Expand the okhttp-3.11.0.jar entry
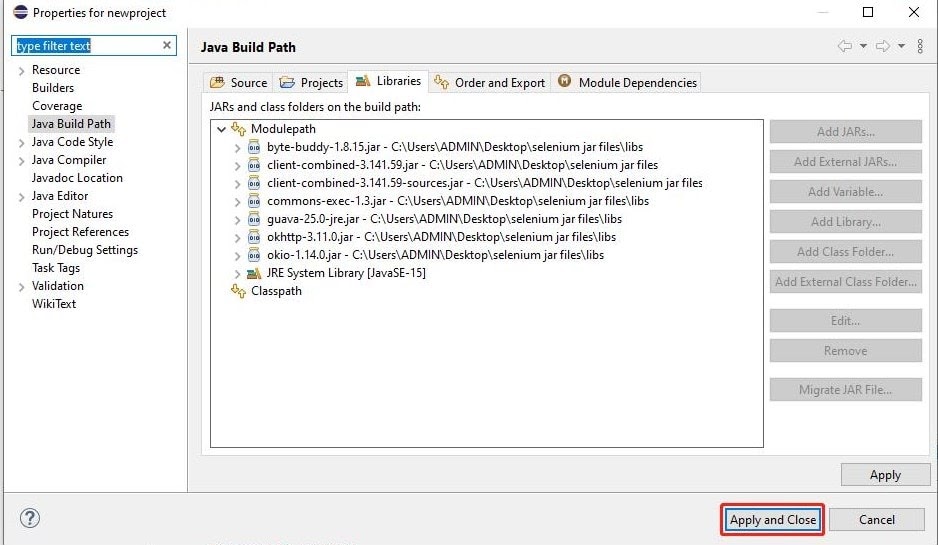938x545 pixels. pos(237,238)
